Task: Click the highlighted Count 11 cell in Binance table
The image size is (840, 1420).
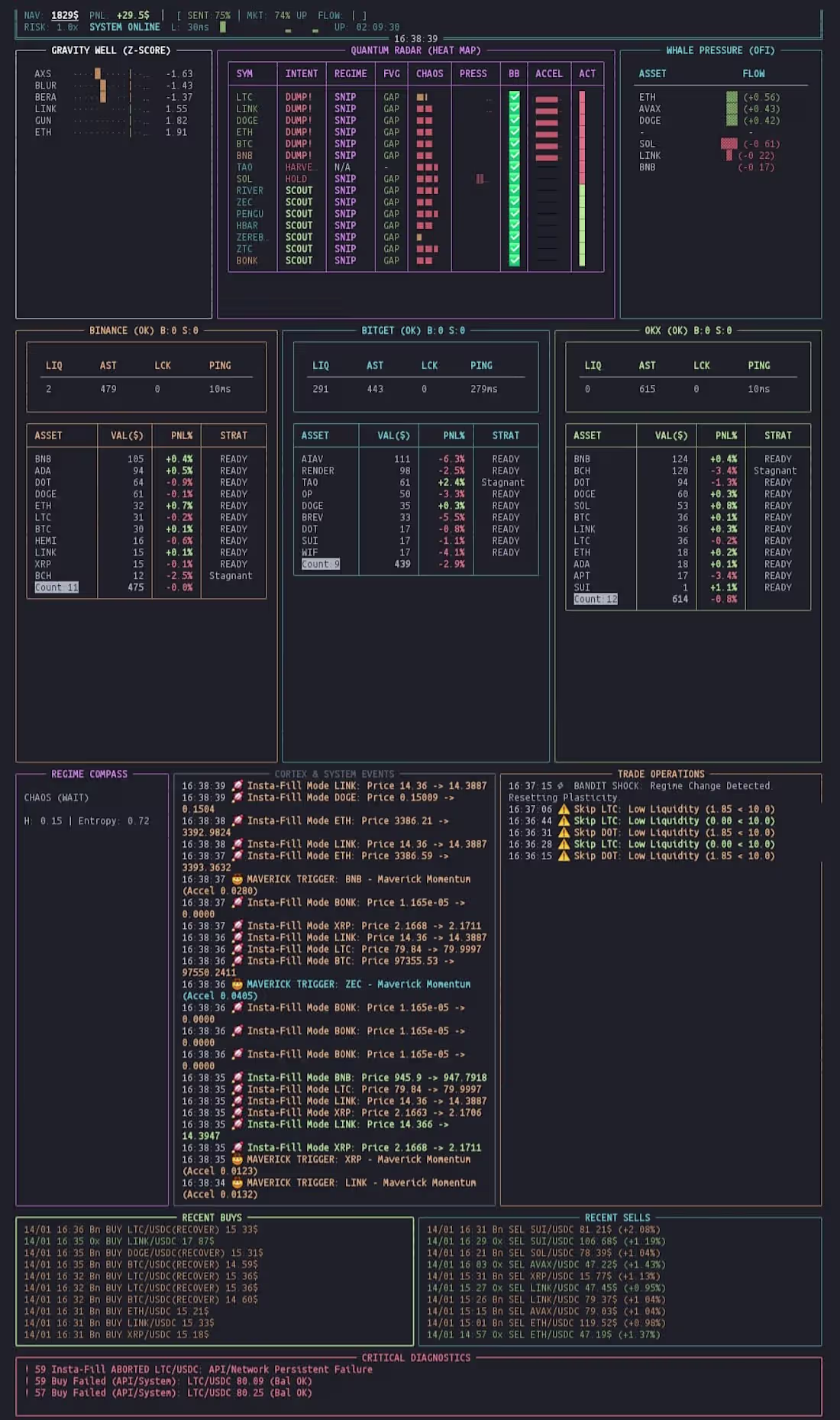Action: coord(57,587)
